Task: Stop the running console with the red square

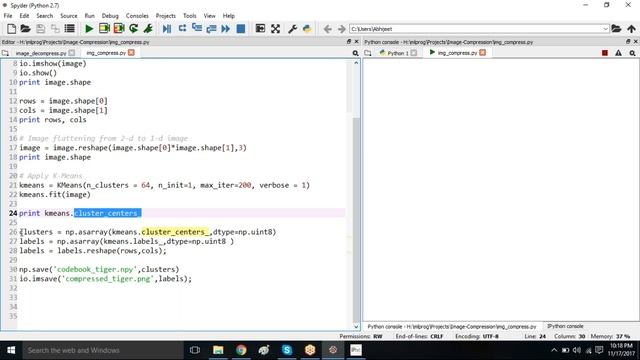Action: (605, 53)
